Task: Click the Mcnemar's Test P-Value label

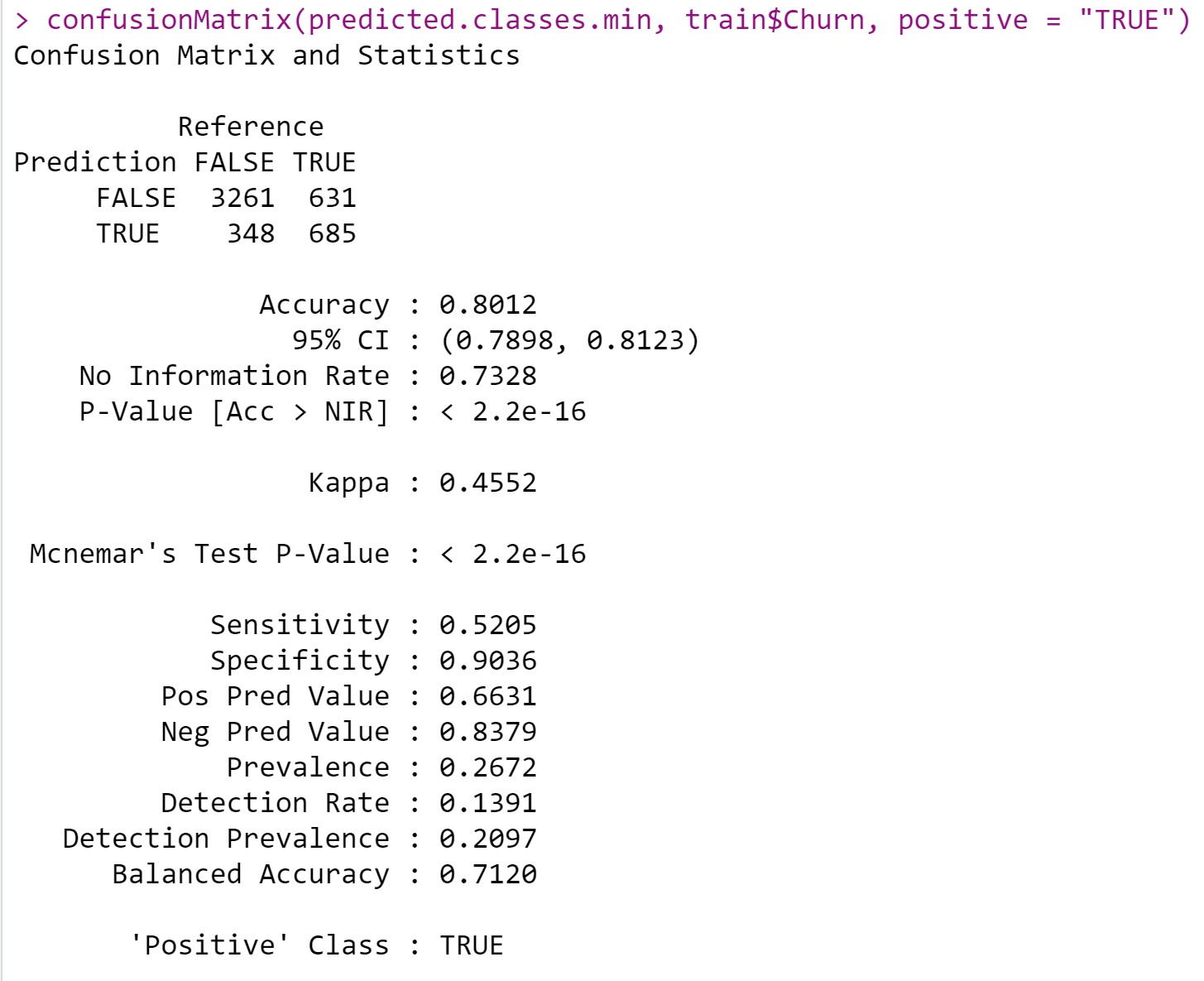Action: click(209, 554)
